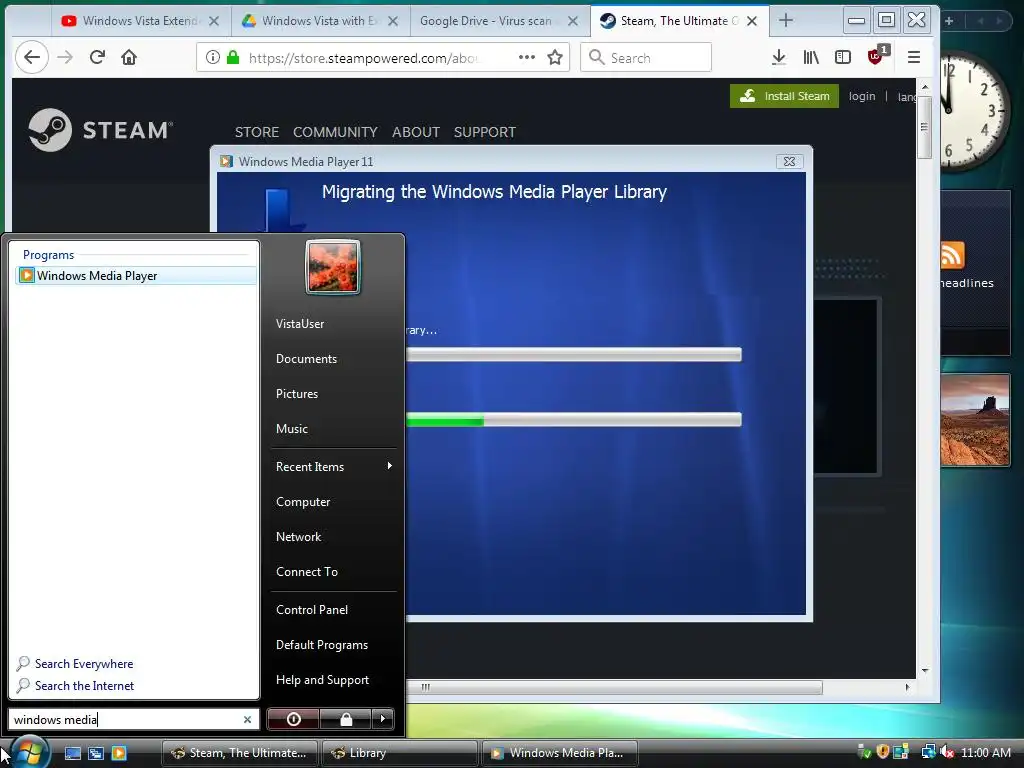
Task: Click Search Everywhere link
Action: pos(84,664)
